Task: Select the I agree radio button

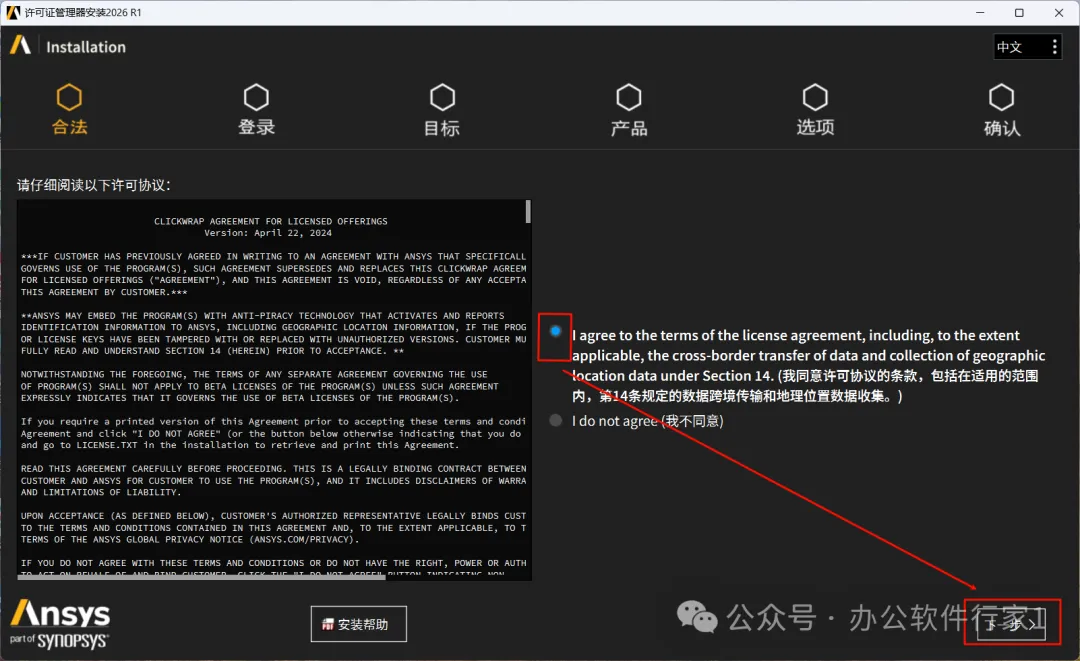Action: [556, 331]
